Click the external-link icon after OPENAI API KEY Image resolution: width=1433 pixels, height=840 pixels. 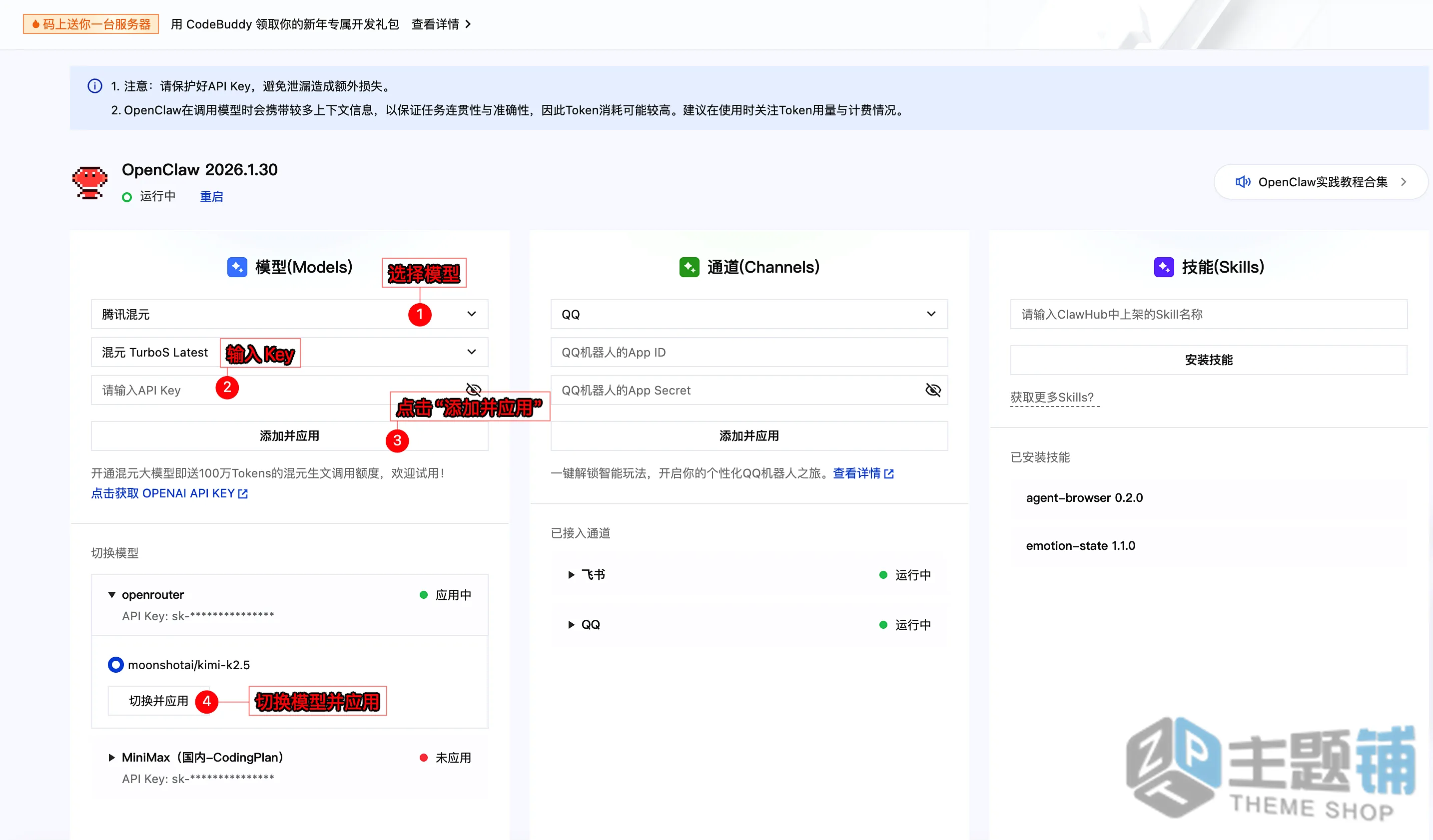(243, 493)
